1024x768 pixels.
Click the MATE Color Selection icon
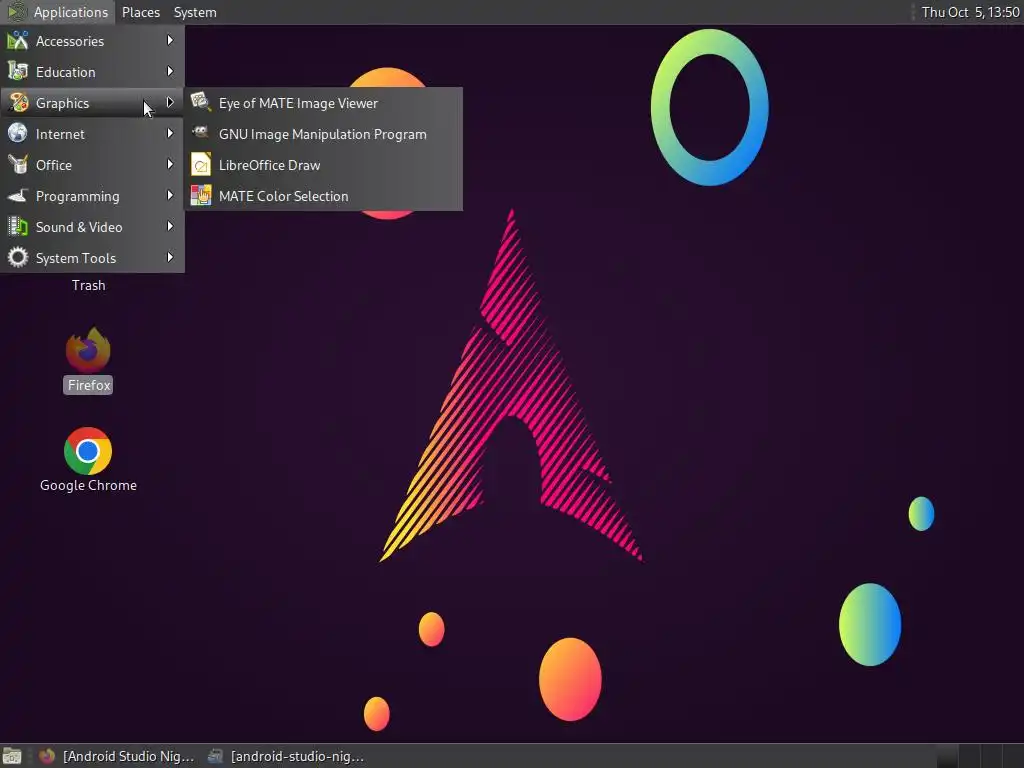(200, 195)
